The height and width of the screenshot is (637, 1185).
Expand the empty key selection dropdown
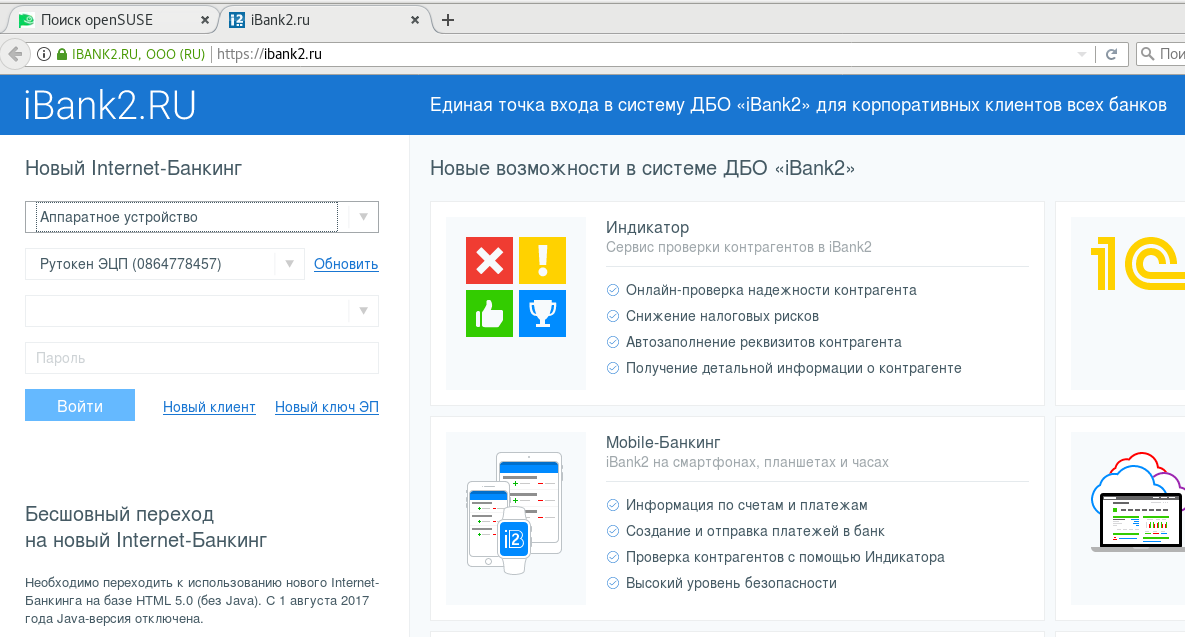click(363, 311)
